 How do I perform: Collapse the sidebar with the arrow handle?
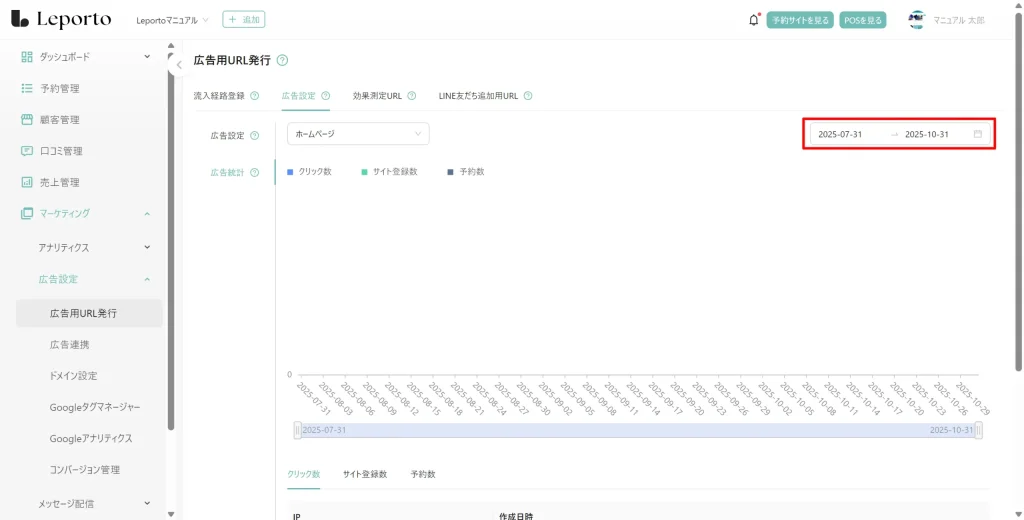pos(178,65)
